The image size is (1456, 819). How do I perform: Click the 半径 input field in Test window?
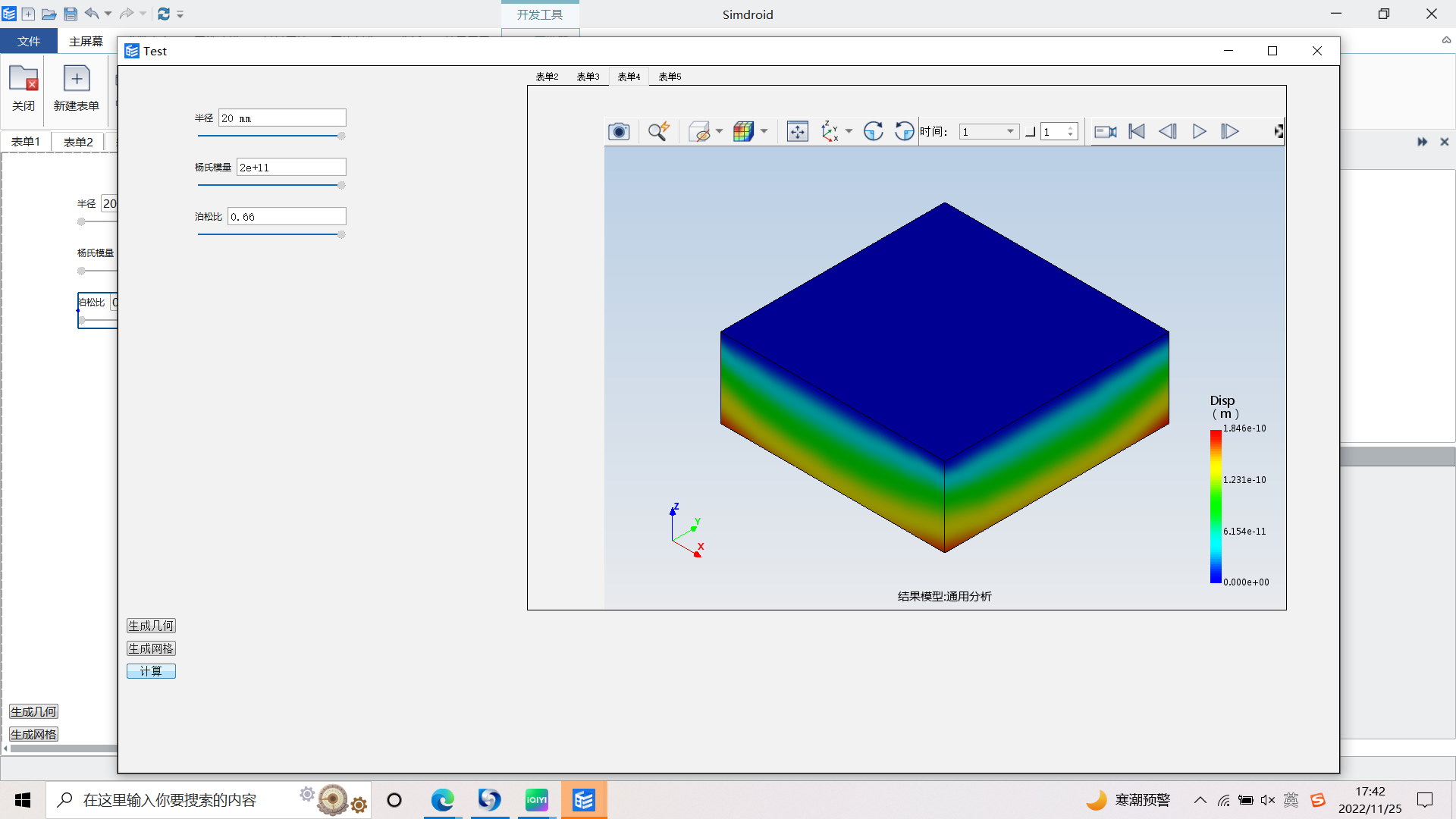[x=282, y=118]
